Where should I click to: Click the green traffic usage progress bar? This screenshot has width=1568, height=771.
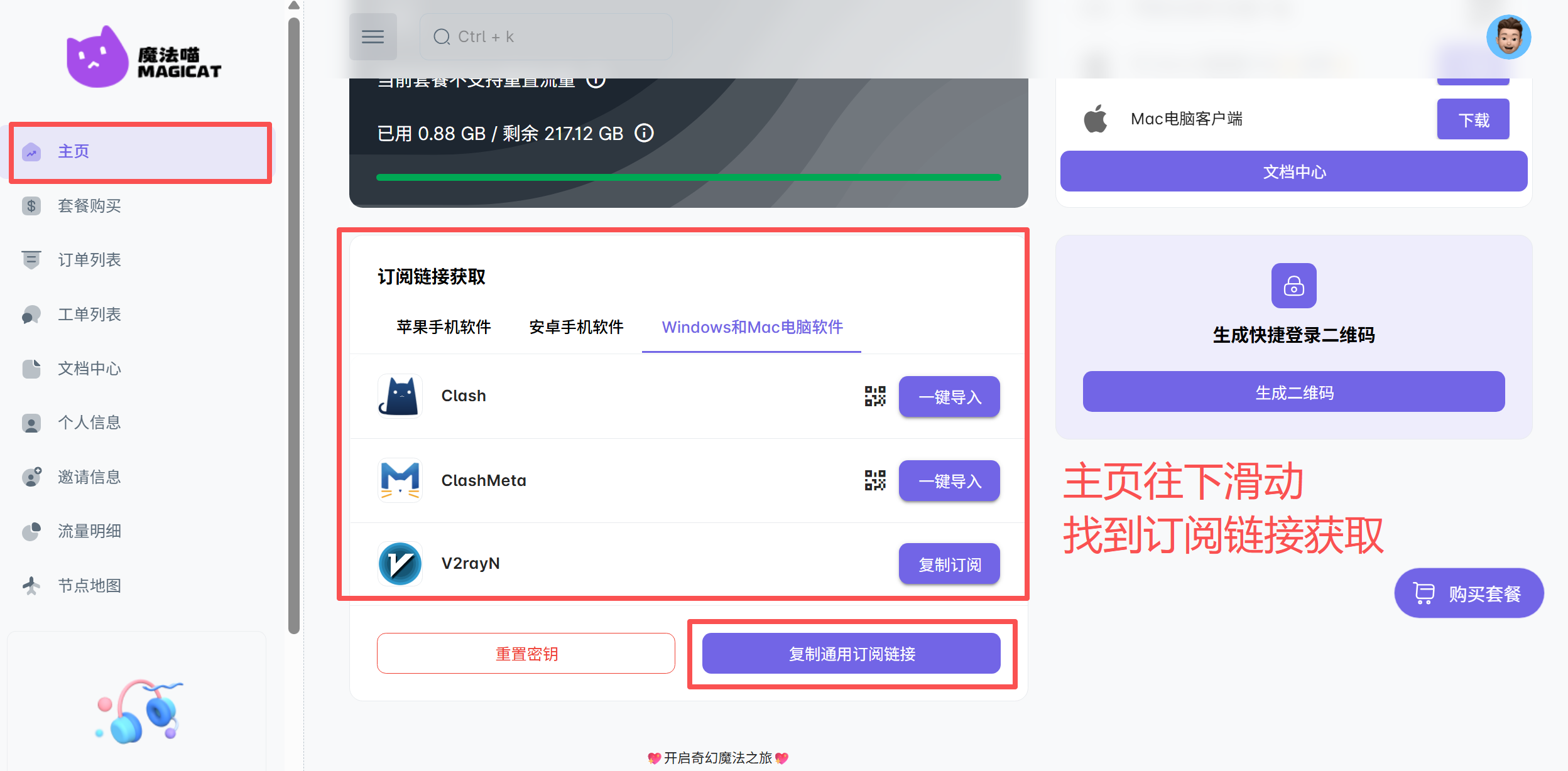point(688,178)
